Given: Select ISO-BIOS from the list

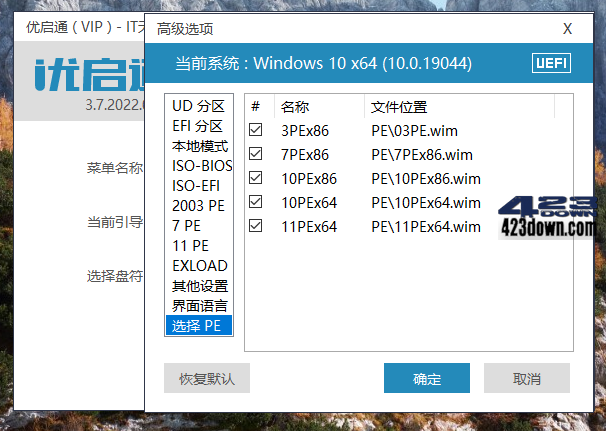Looking at the screenshot, I should tap(201, 166).
